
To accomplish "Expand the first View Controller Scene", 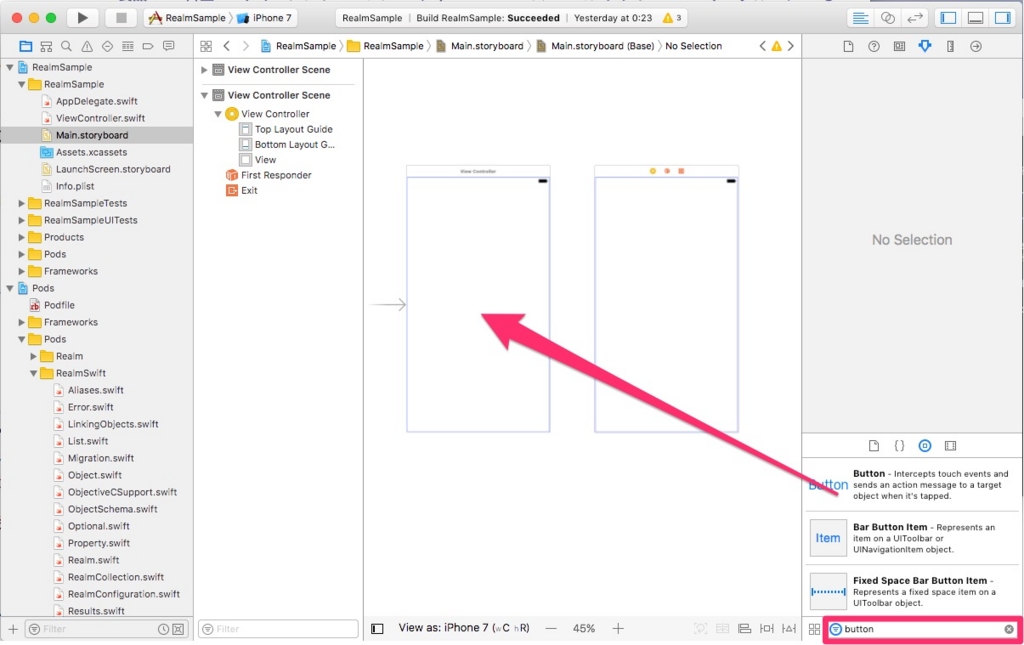I will pos(204,70).
